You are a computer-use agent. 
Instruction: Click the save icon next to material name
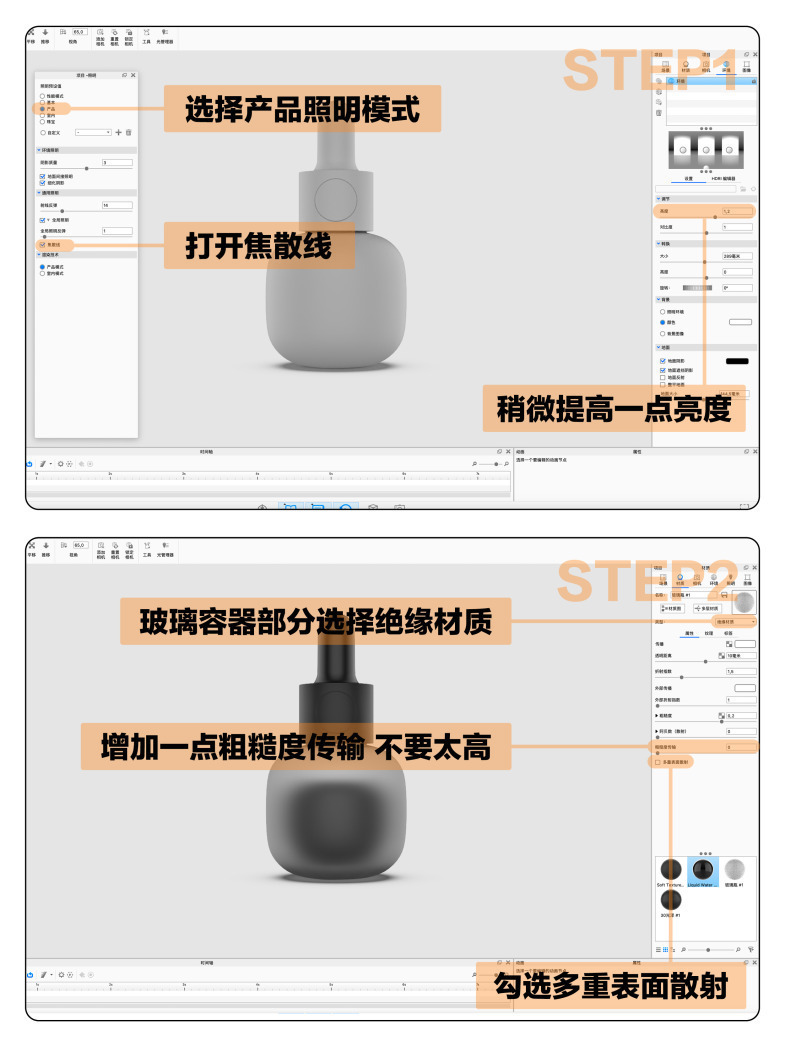725,596
